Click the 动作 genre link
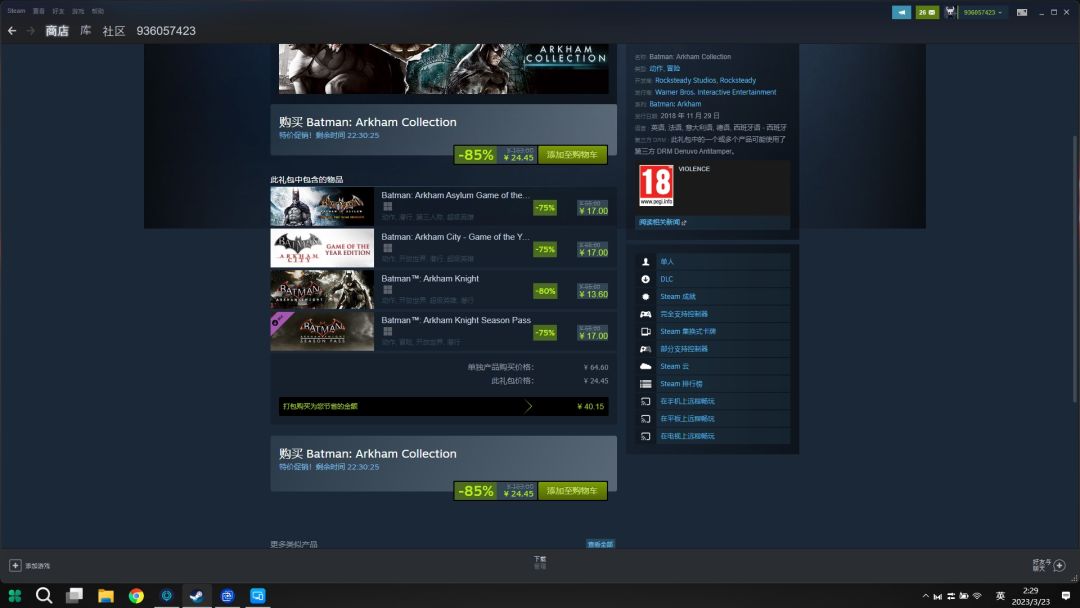This screenshot has height=608, width=1080. click(656, 68)
